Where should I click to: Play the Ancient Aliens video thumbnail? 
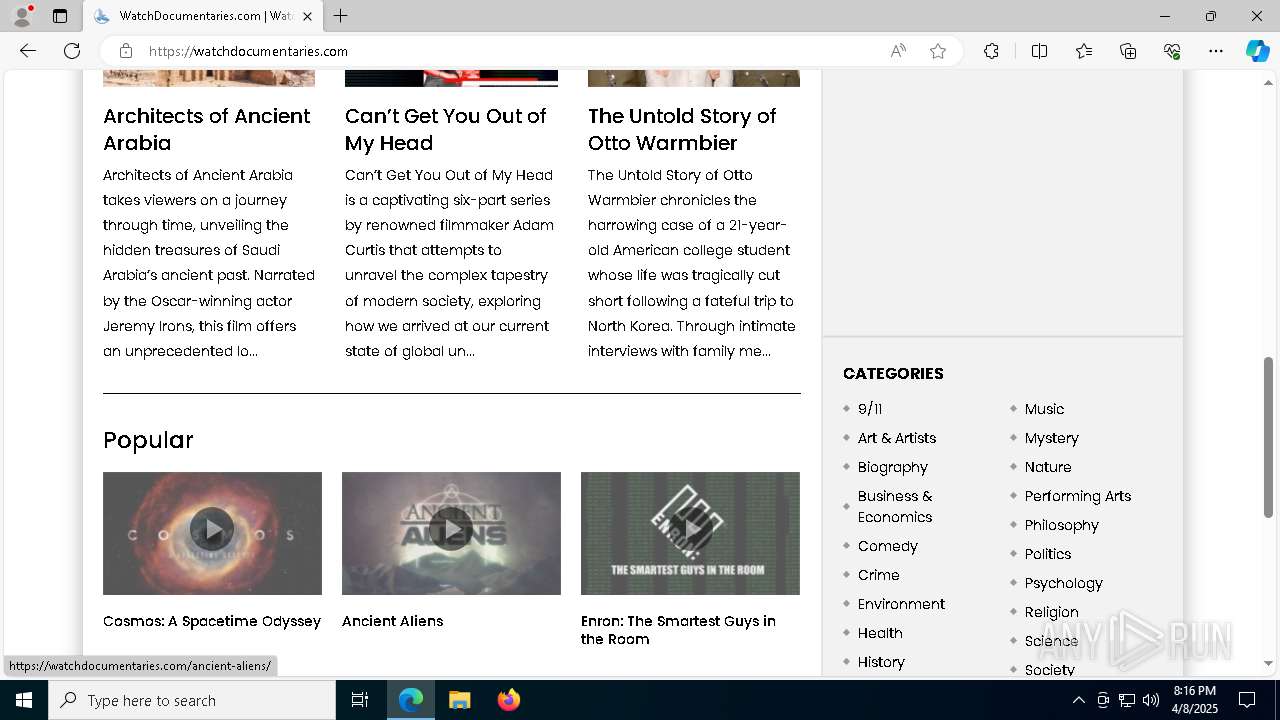click(451, 533)
